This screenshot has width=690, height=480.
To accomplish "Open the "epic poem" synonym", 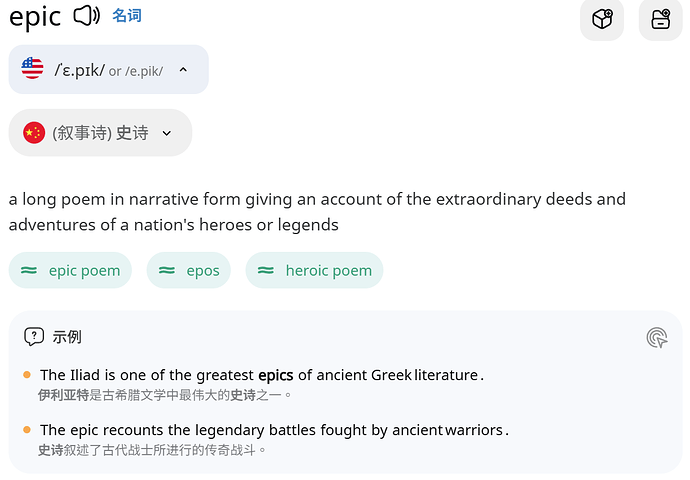I will pos(84,270).
